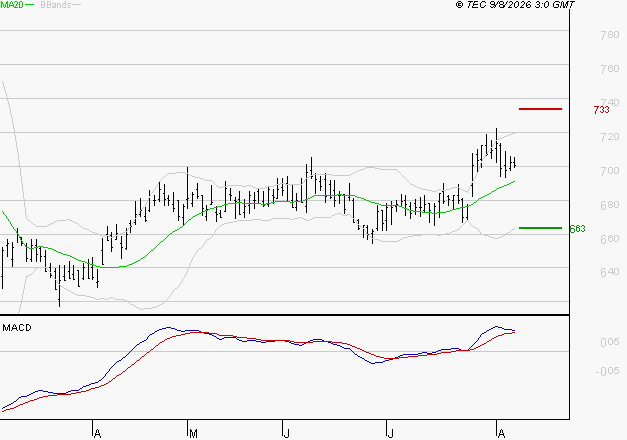
Task: Click the 680 price axis label
Action: coord(610,205)
